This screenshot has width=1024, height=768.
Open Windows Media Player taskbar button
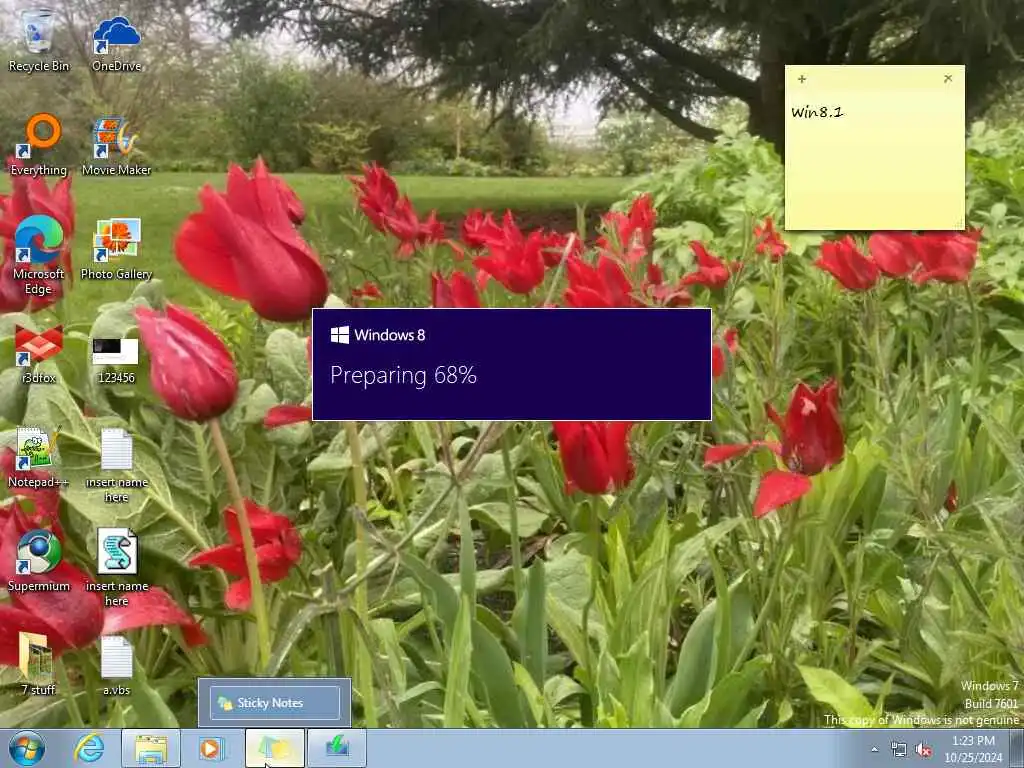(x=211, y=748)
